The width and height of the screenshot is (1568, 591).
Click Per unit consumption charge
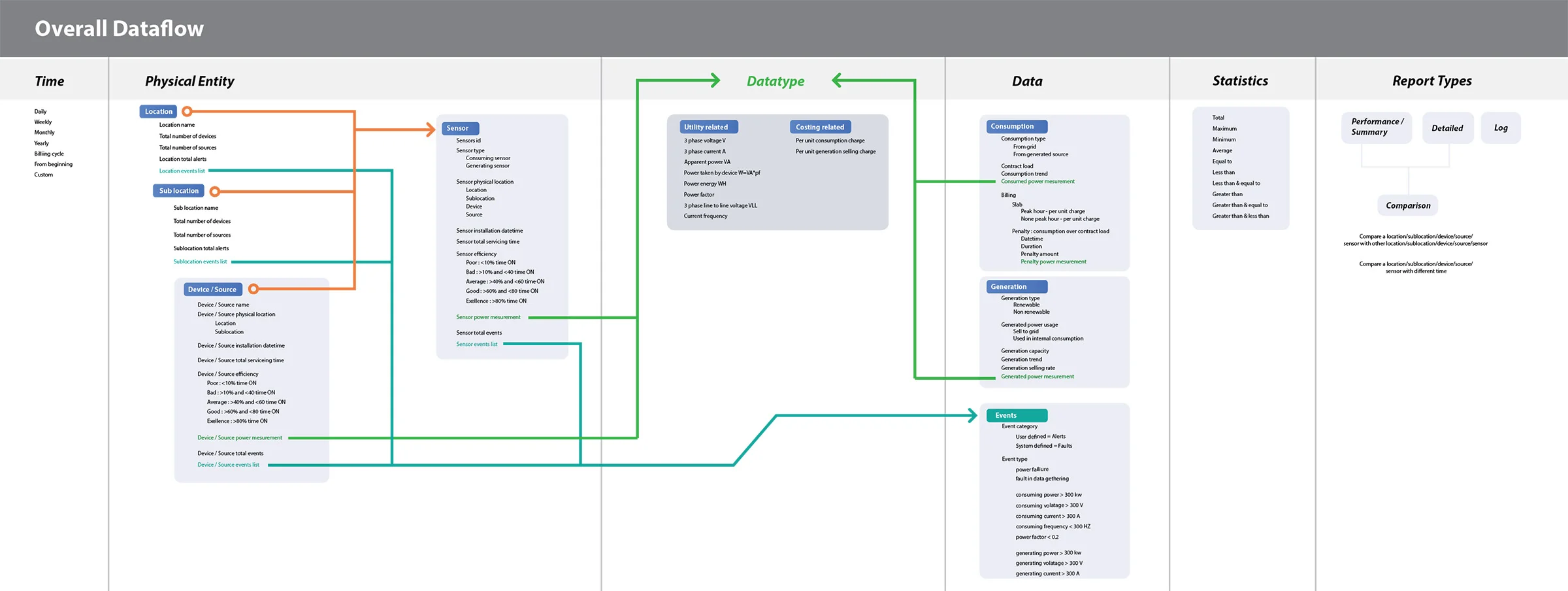830,141
